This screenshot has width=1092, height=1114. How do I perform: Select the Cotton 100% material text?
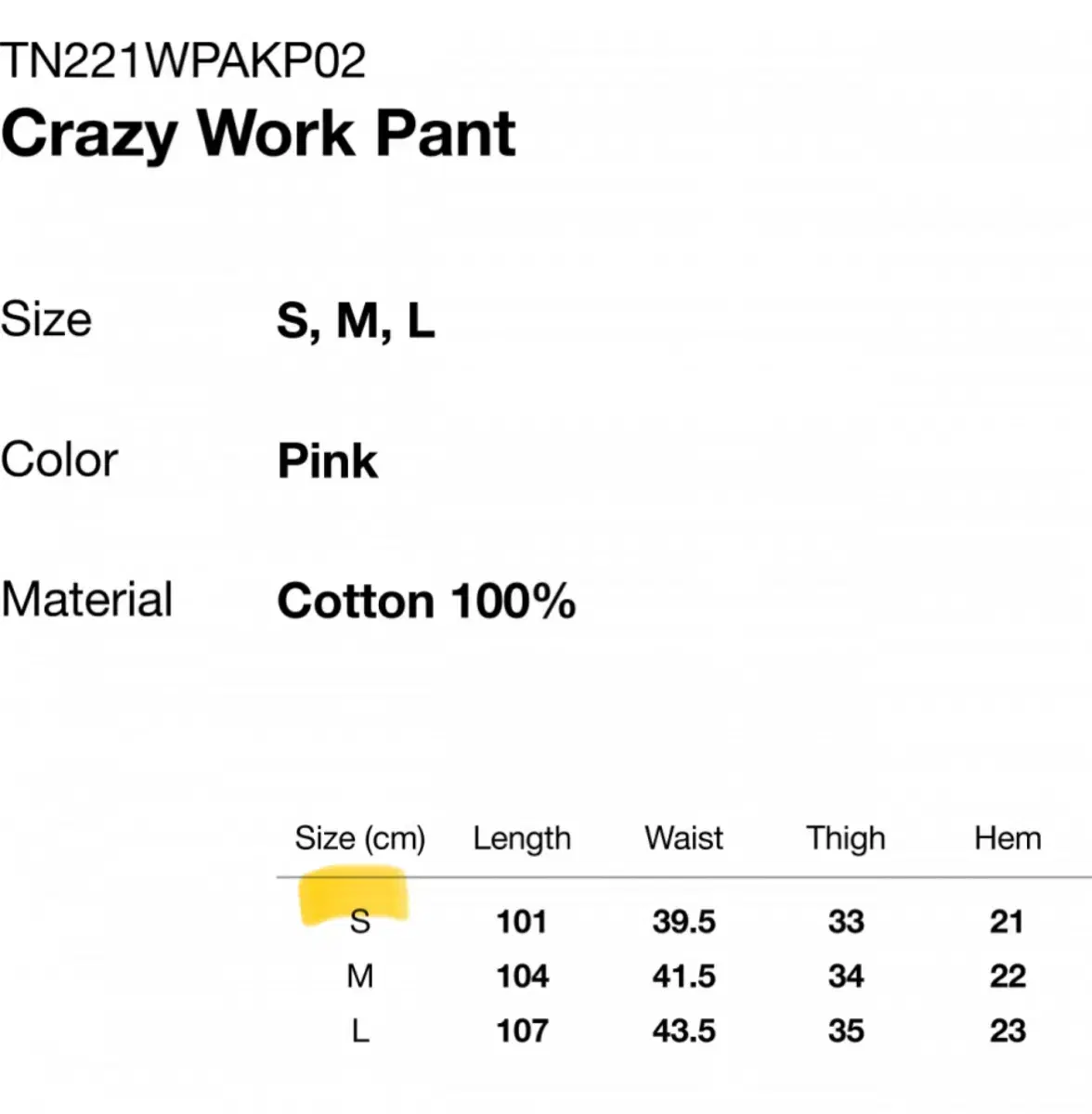pos(426,602)
